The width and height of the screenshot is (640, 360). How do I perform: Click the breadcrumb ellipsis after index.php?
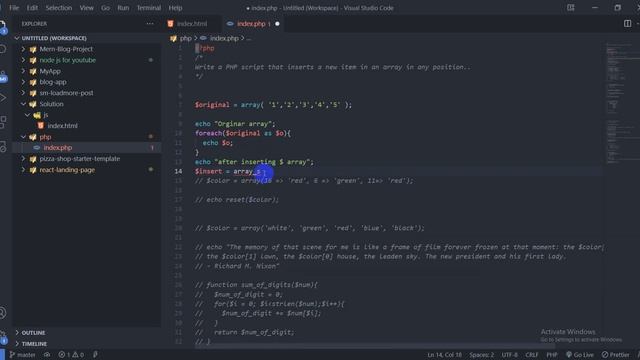(249, 39)
